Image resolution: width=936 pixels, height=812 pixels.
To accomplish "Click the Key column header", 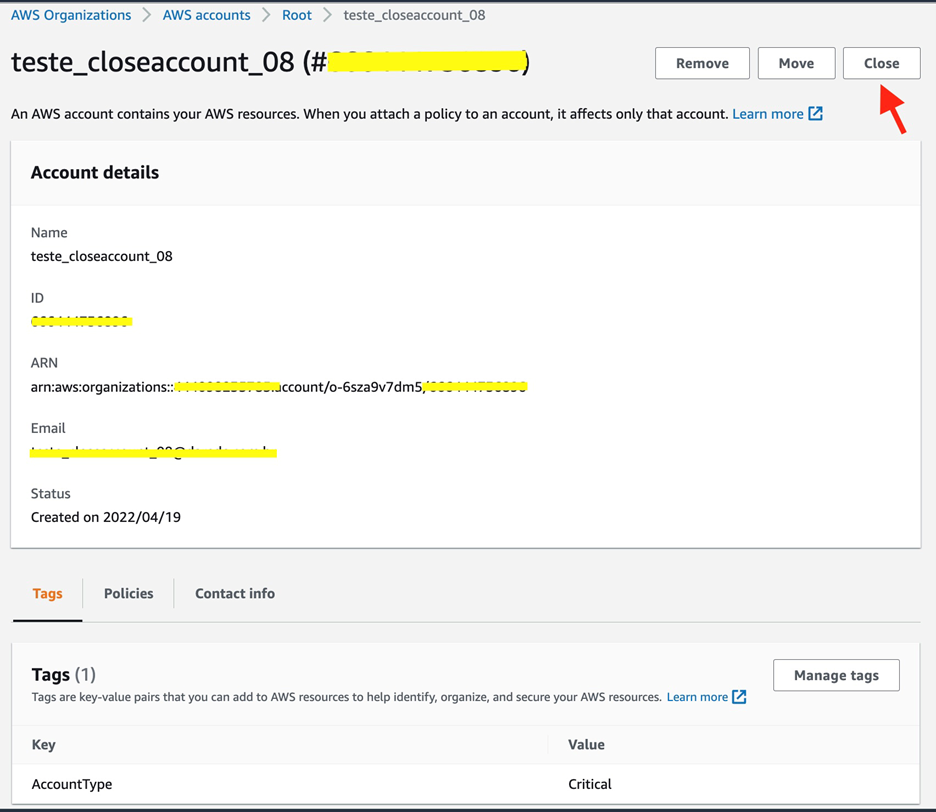I will click(44, 745).
